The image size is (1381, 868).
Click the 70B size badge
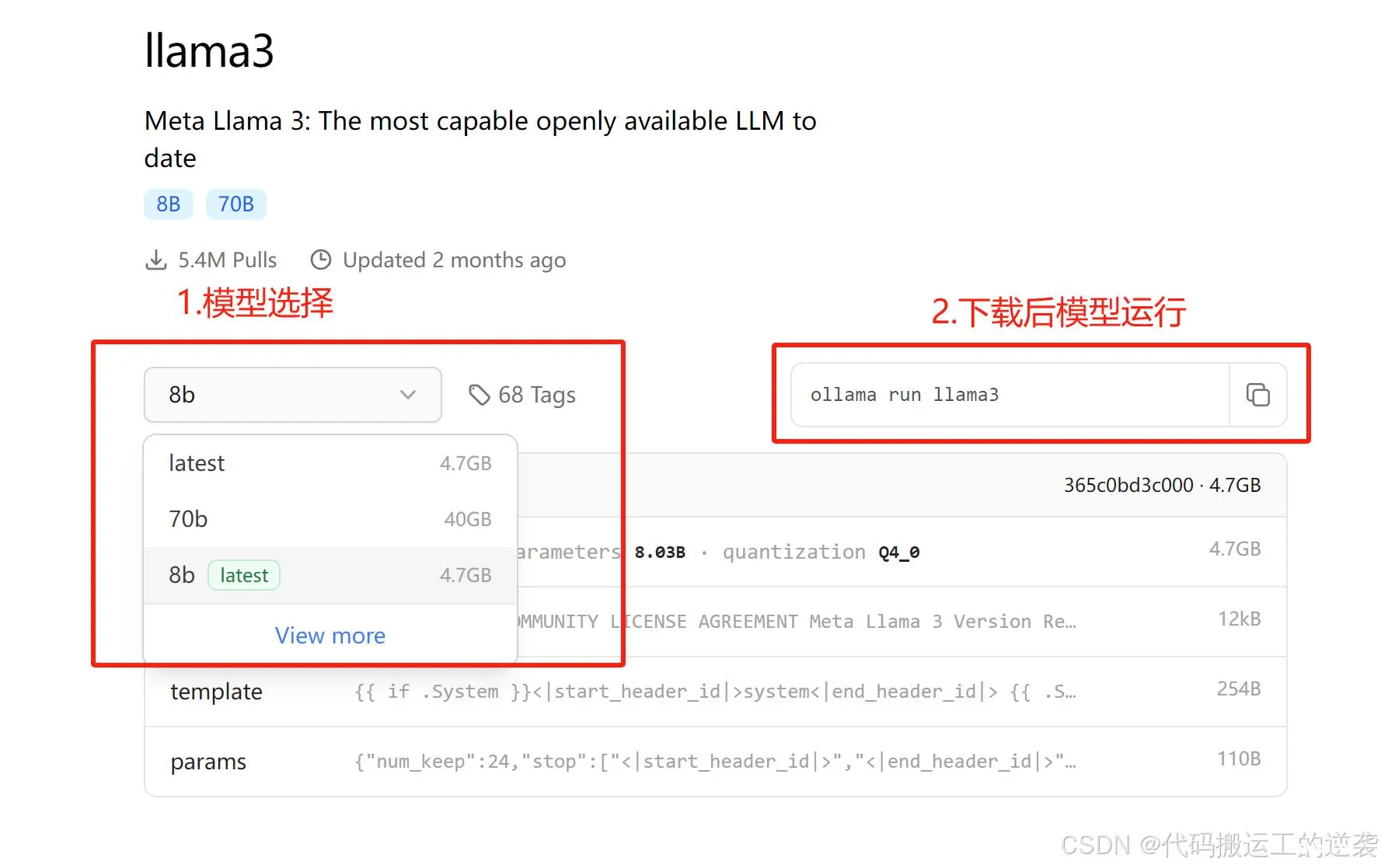(236, 204)
